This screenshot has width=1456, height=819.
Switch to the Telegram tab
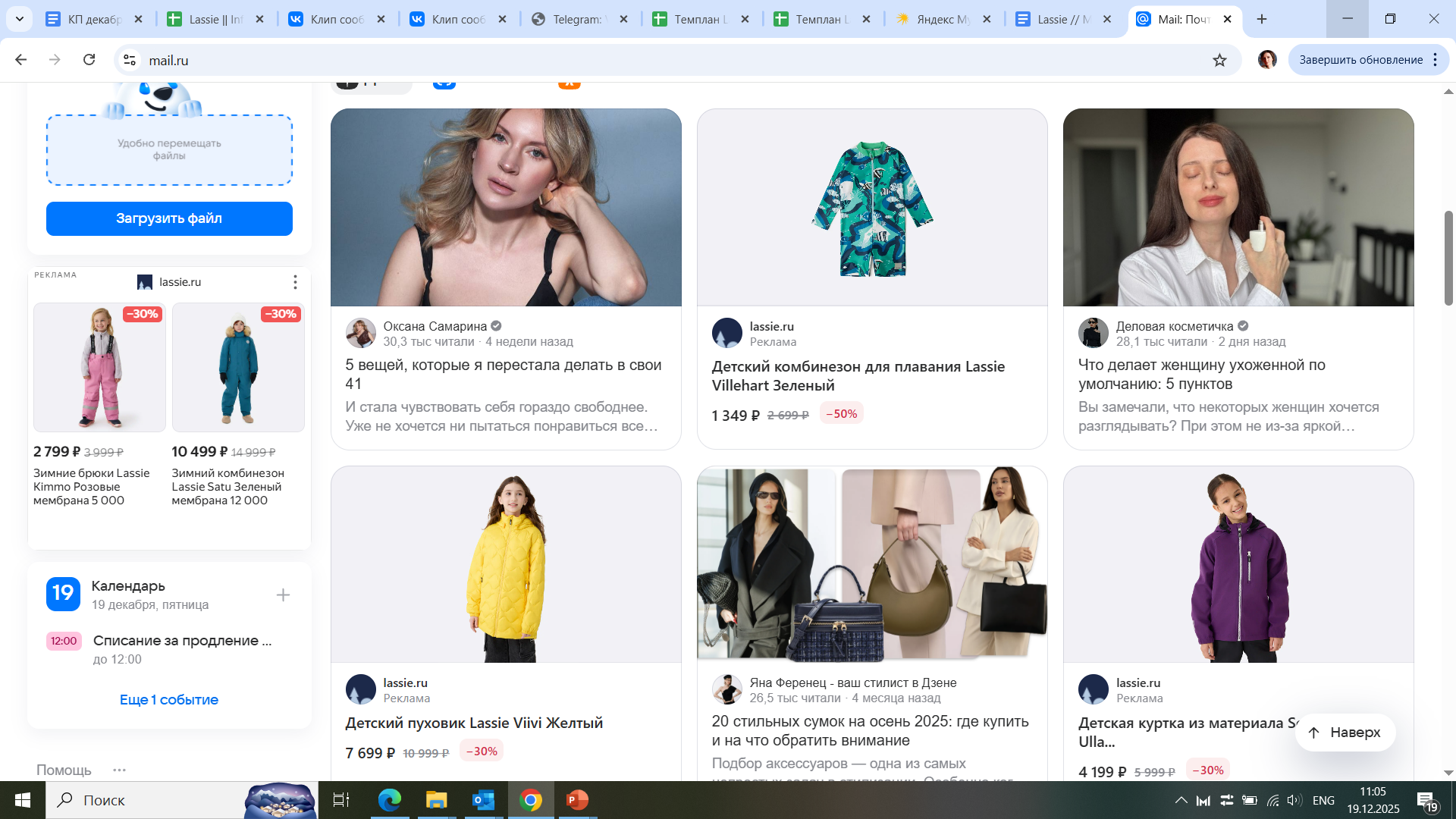coord(576,19)
